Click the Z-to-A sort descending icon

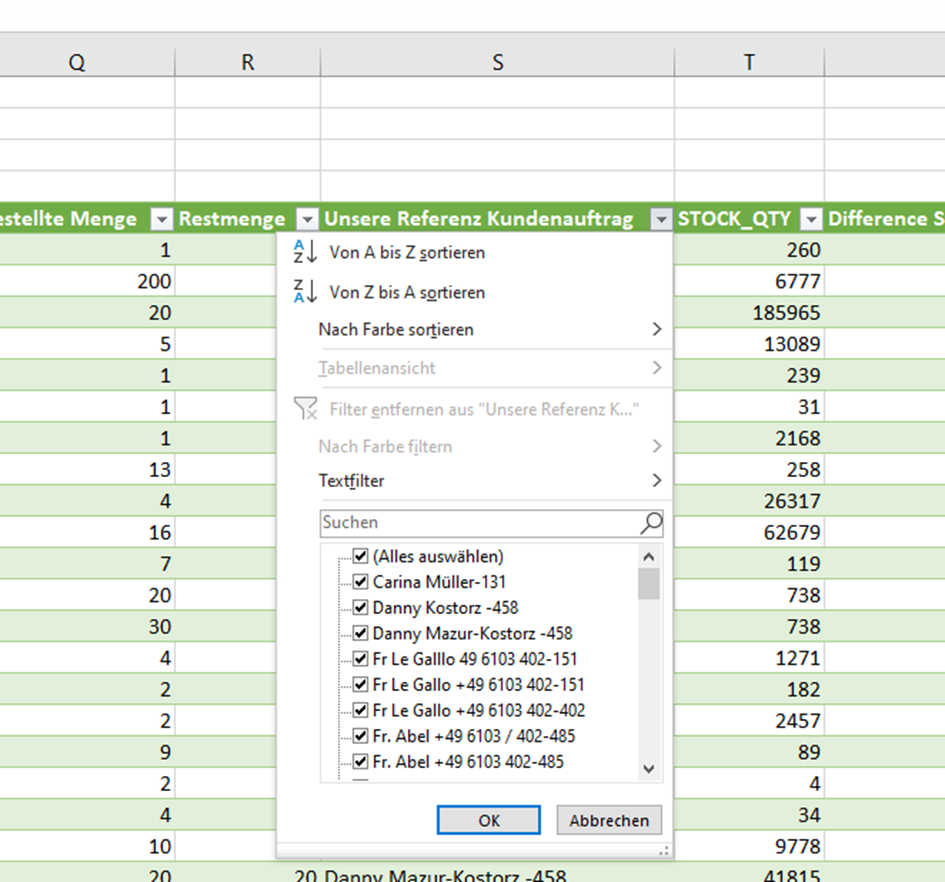pyautogui.click(x=304, y=292)
